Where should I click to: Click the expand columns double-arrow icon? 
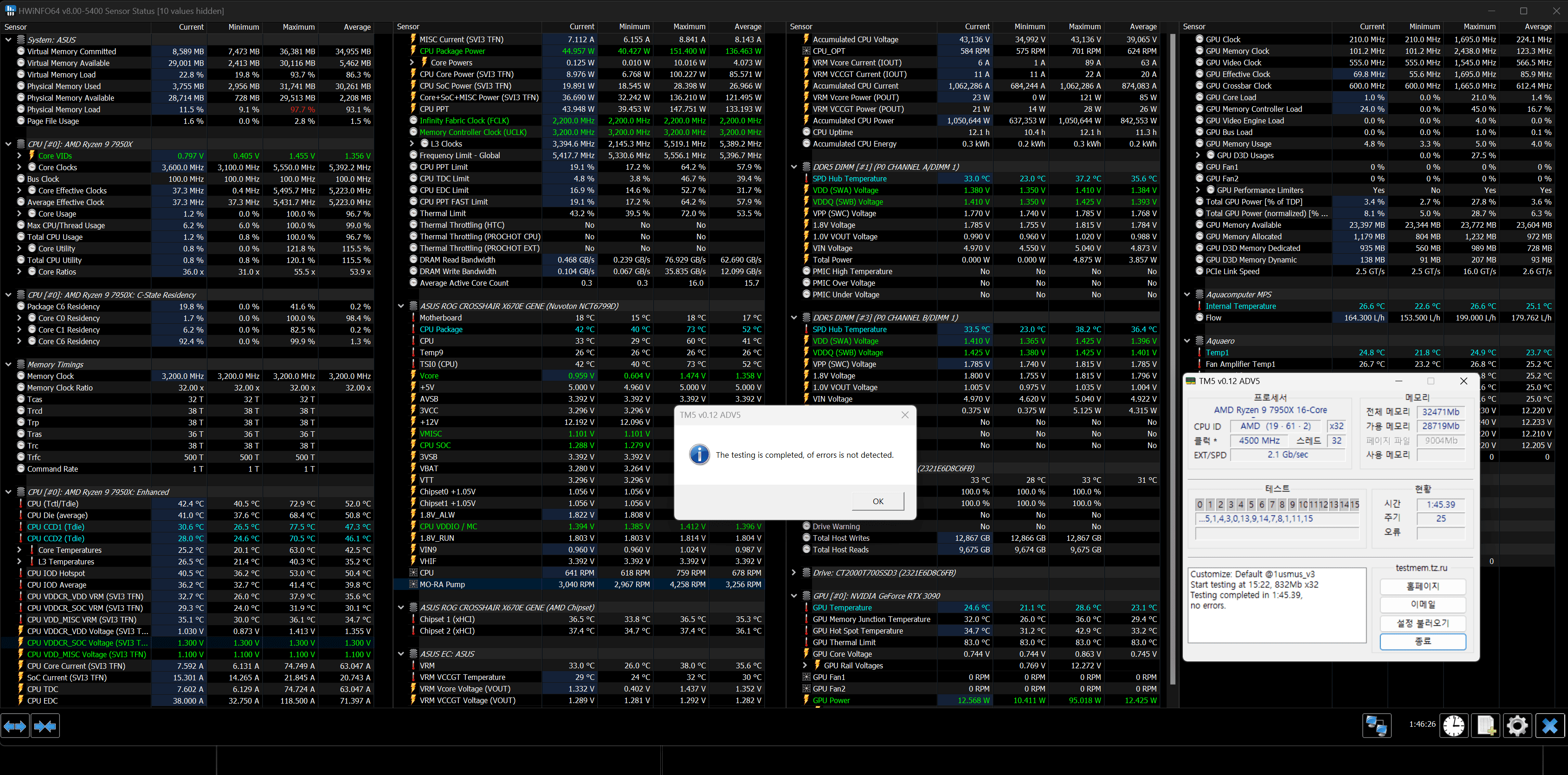point(15,726)
